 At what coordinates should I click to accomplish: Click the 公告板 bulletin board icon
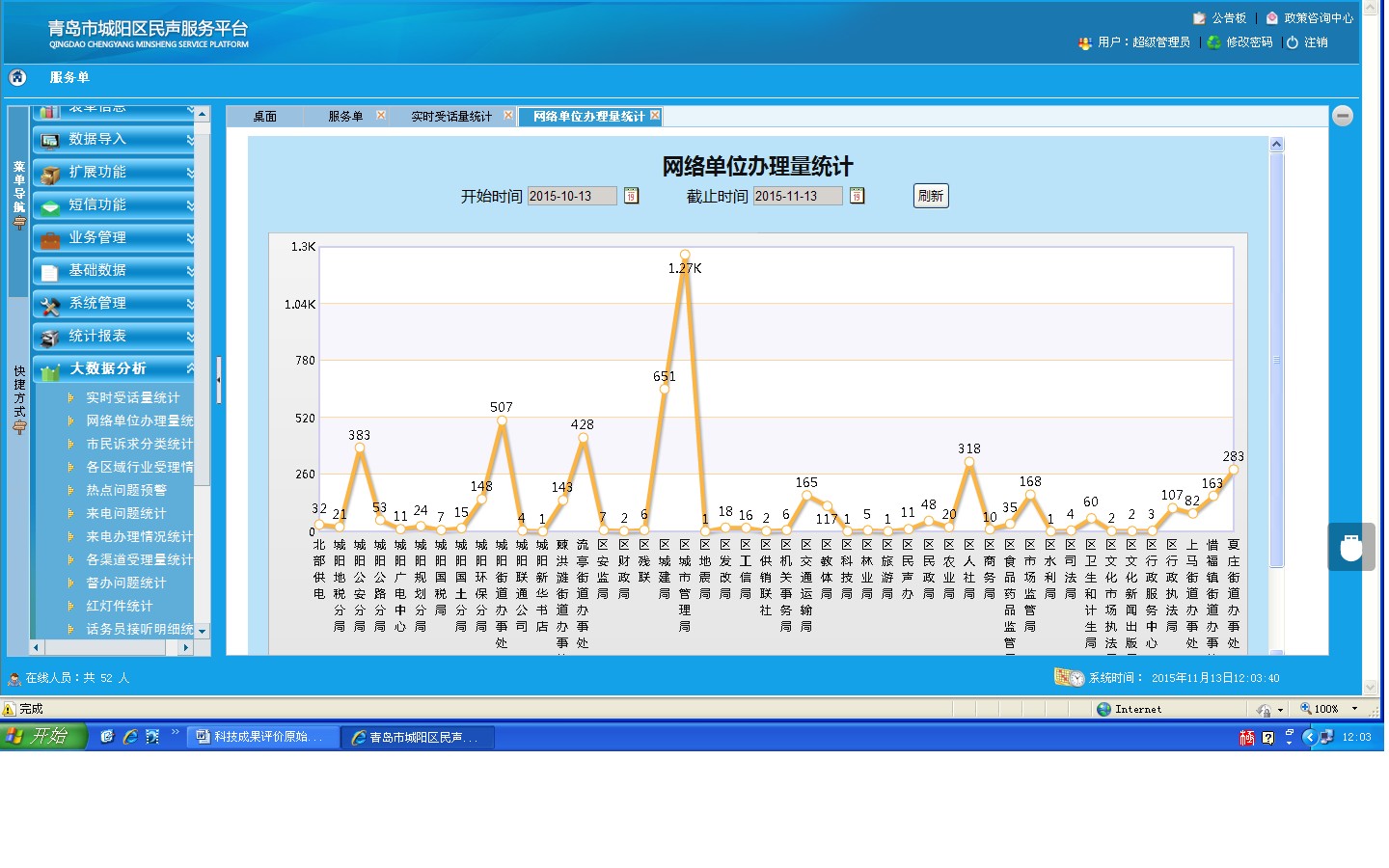click(1199, 18)
